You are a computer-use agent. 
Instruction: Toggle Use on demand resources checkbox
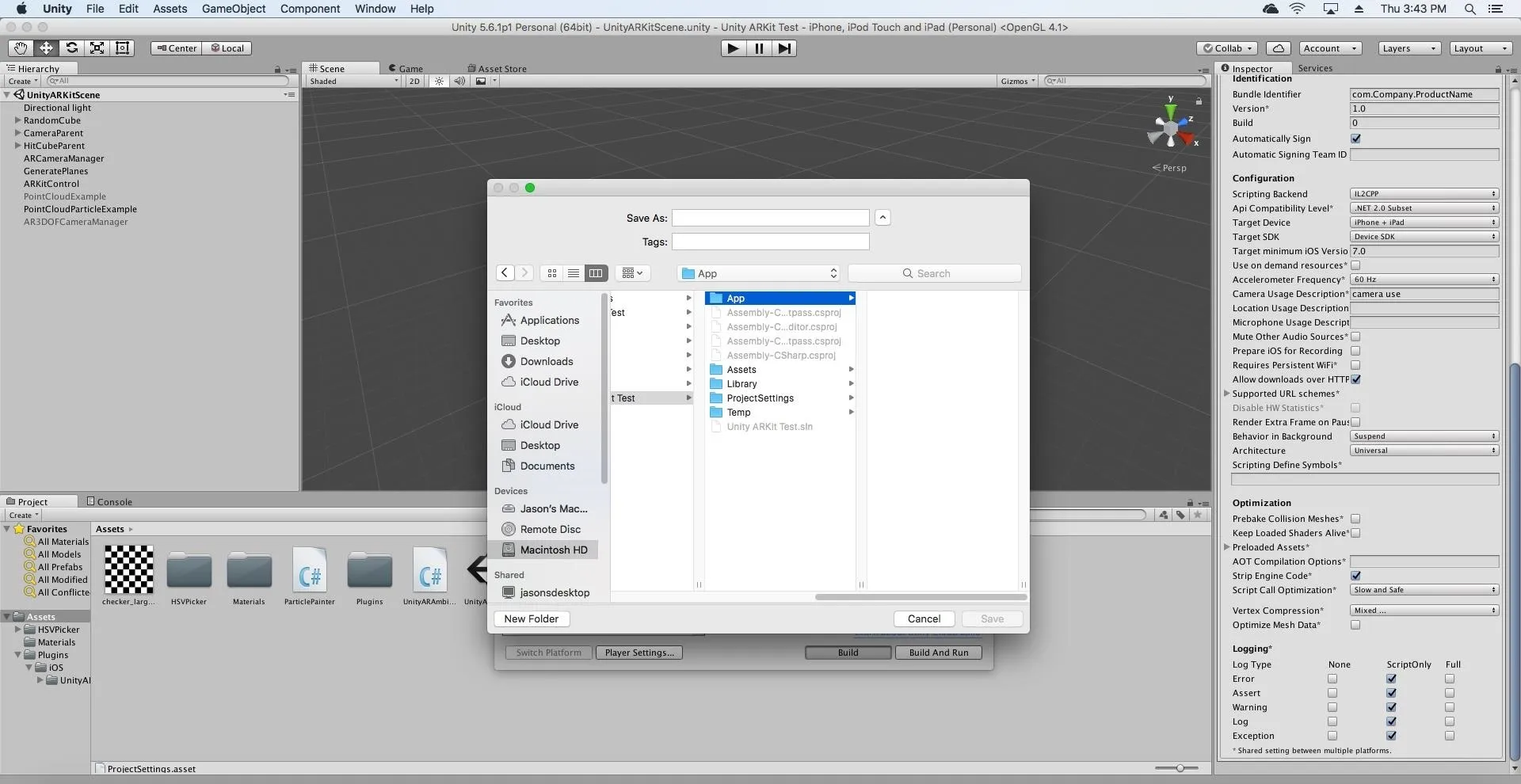coord(1355,265)
